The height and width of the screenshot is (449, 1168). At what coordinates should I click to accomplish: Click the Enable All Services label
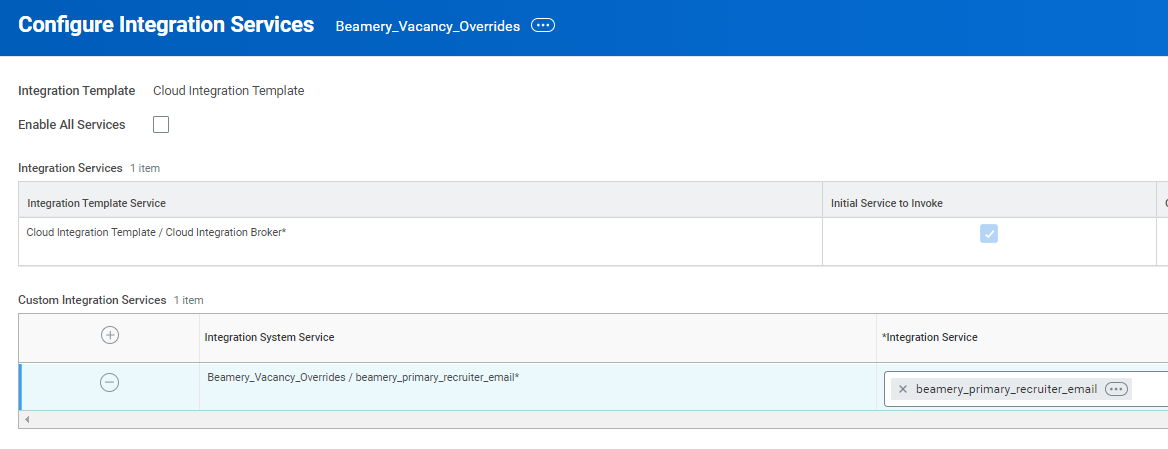[72, 124]
